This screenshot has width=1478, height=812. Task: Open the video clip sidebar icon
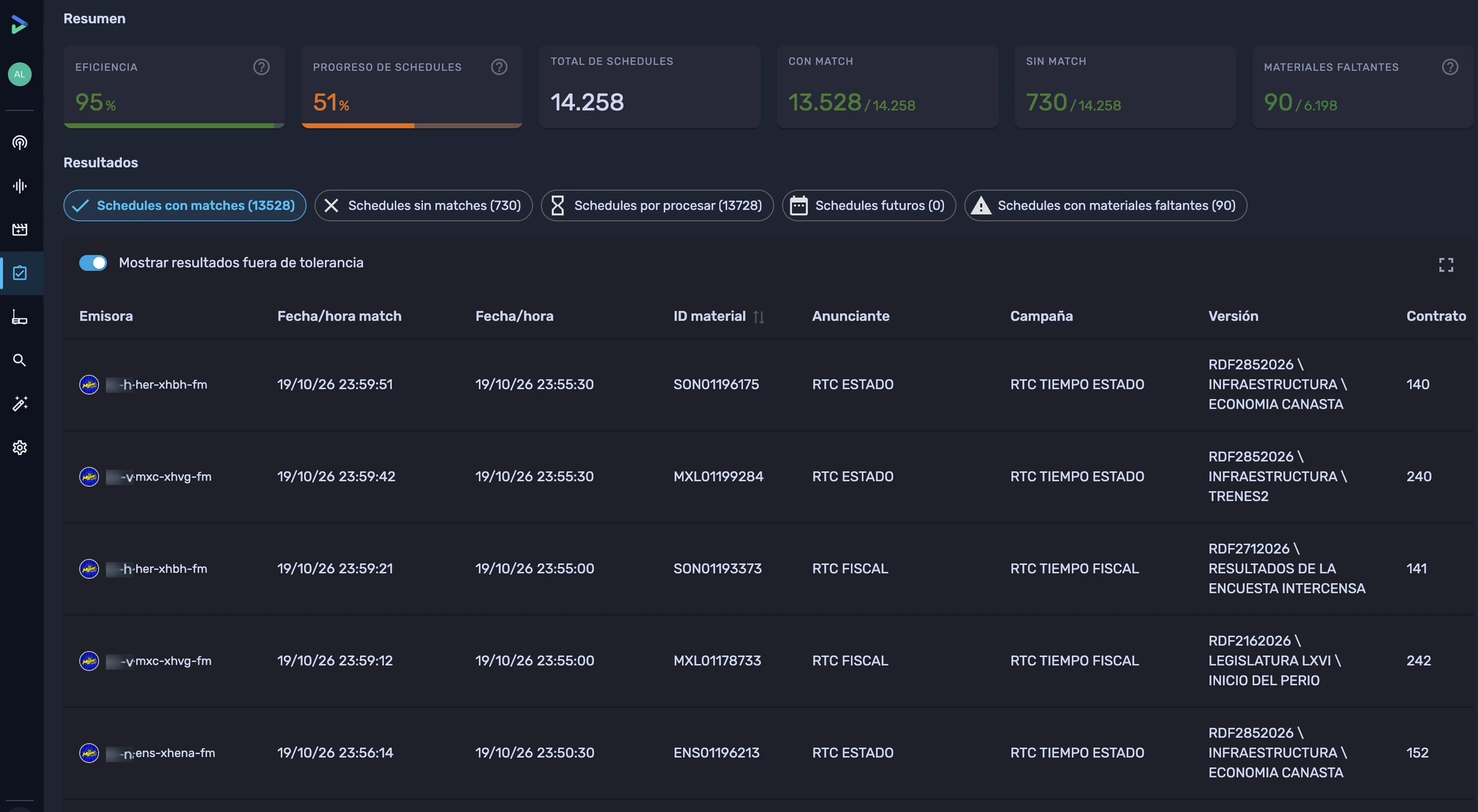(x=20, y=230)
